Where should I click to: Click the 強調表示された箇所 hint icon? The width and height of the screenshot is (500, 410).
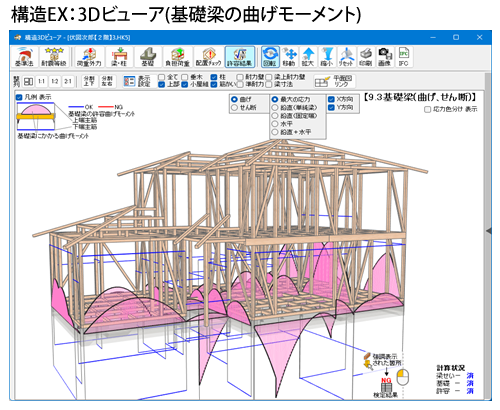pos(368,361)
